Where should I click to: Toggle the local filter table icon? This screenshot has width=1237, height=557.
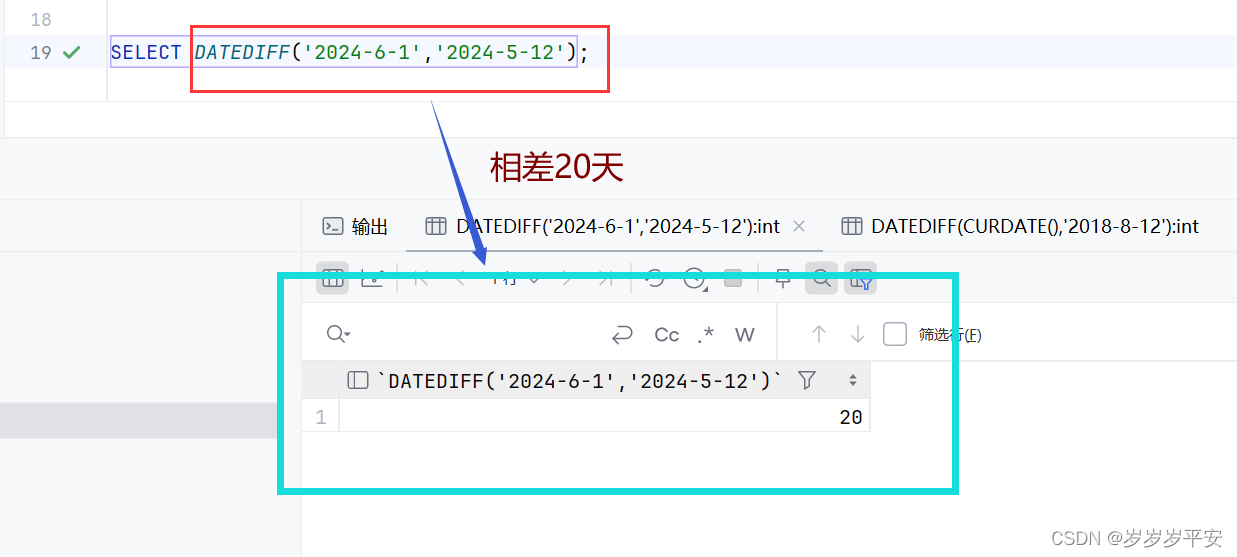[x=860, y=279]
